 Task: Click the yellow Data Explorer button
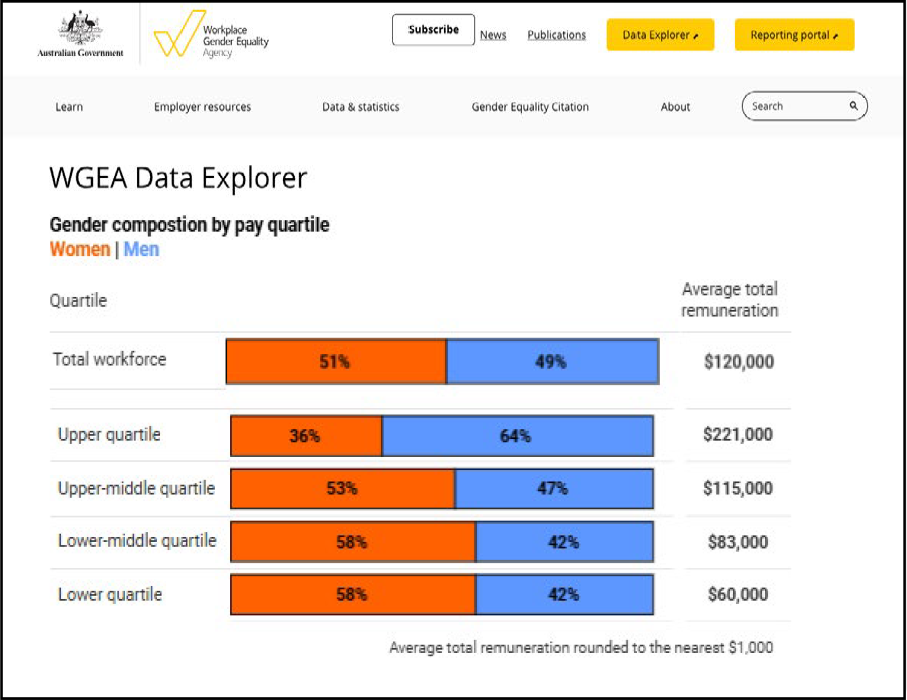click(x=660, y=34)
